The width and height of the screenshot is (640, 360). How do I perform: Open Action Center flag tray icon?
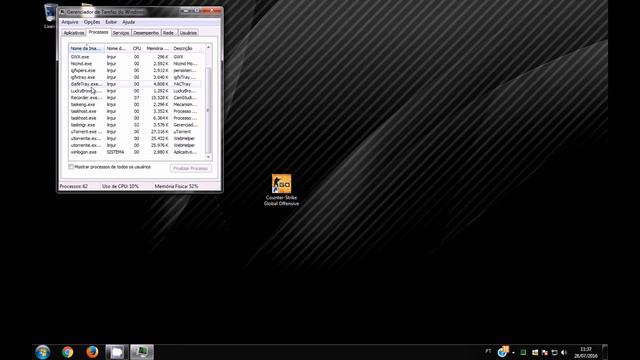click(544, 352)
